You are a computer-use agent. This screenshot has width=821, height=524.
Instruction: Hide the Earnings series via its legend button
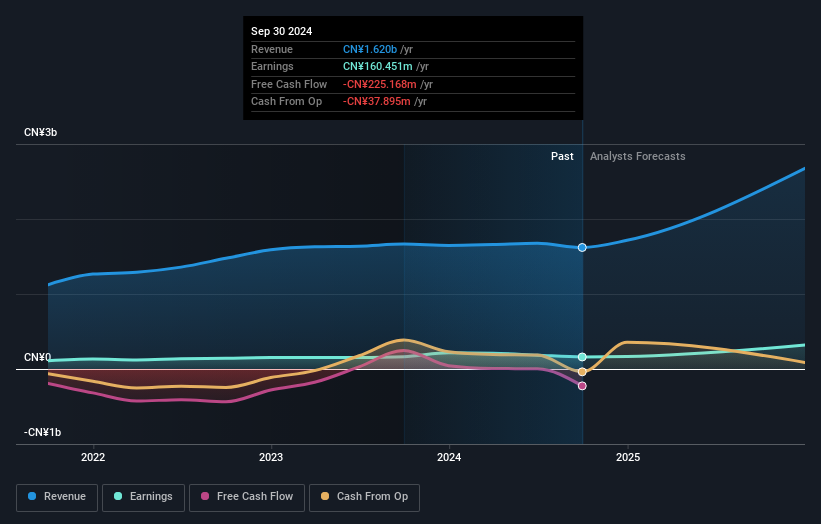click(x=142, y=496)
